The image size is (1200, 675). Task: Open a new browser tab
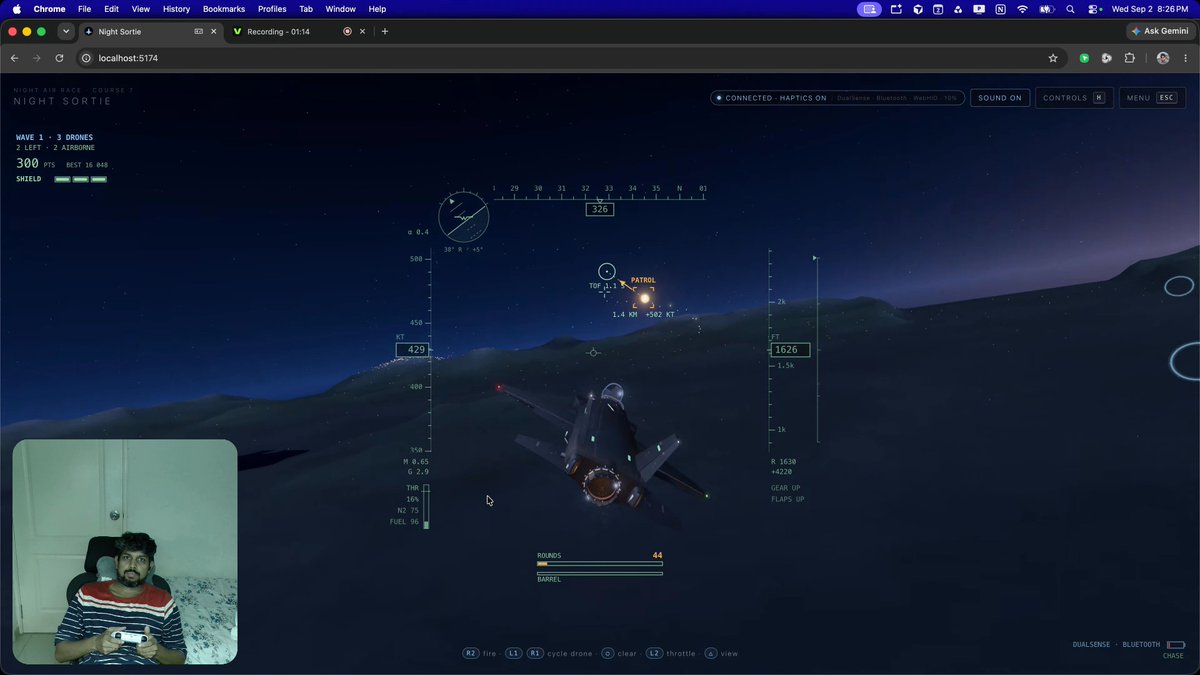coord(385,31)
